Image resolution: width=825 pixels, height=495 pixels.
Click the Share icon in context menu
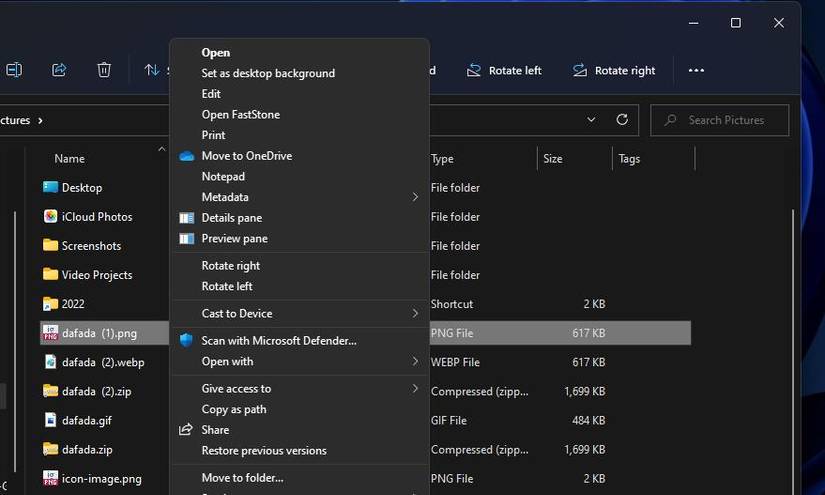(186, 430)
